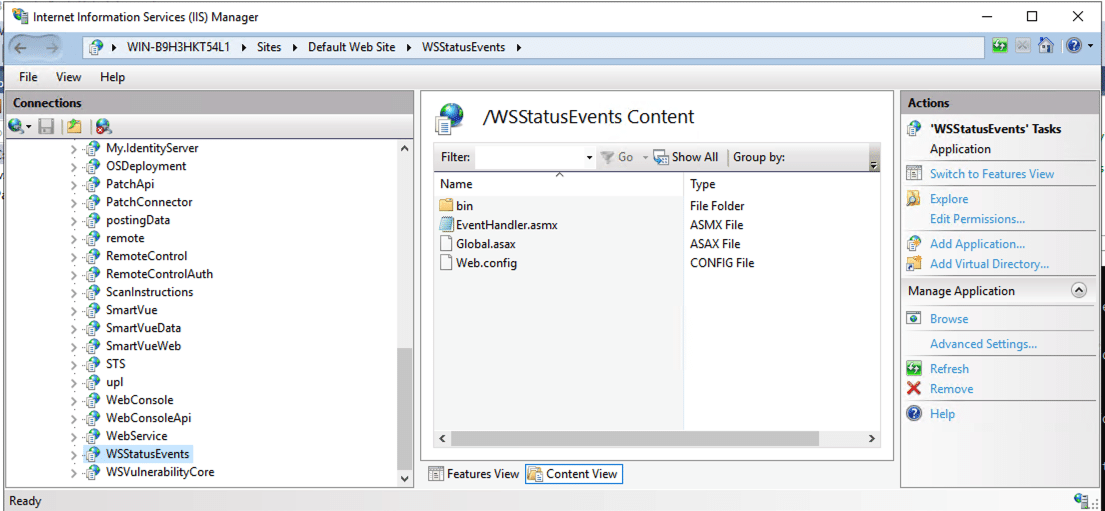Expand the WebConsole tree node
This screenshot has height=511, width=1105.
[73, 401]
